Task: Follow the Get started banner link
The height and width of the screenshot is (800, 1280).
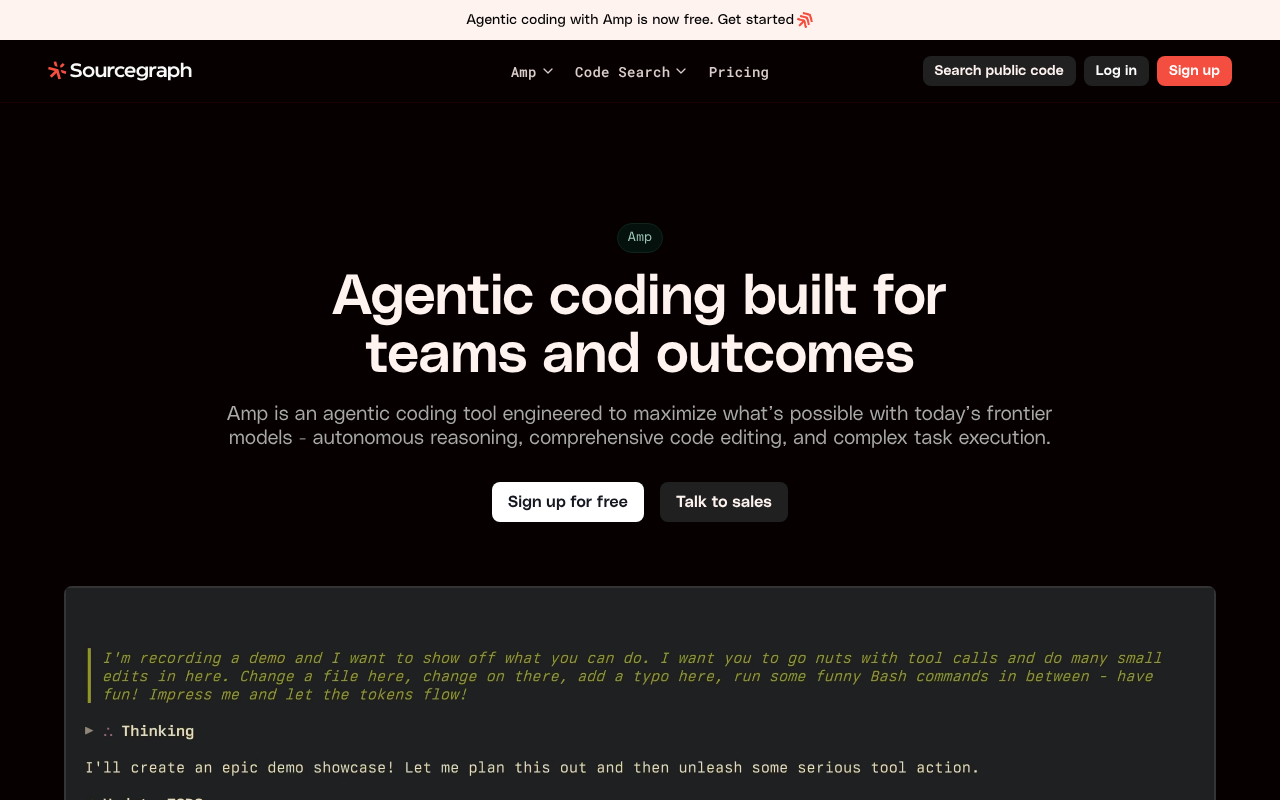Action: tap(755, 20)
